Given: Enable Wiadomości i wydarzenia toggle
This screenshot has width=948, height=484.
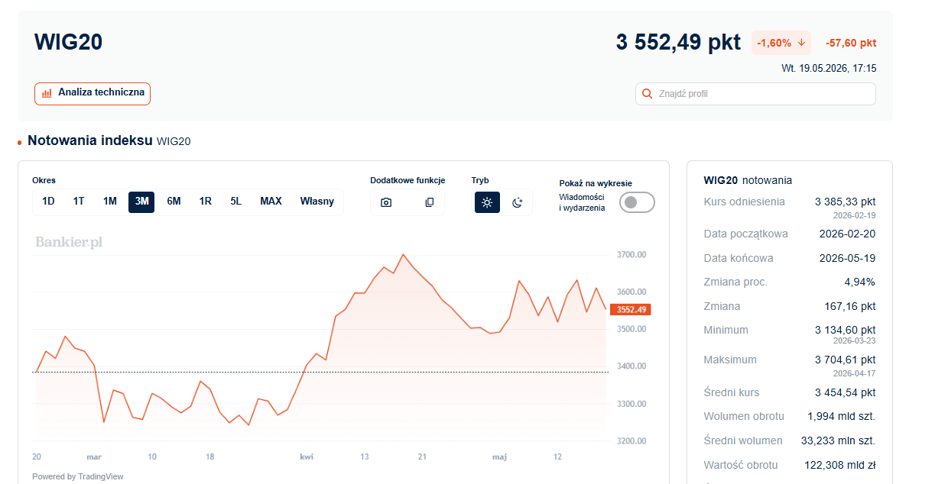Looking at the screenshot, I should [637, 202].
